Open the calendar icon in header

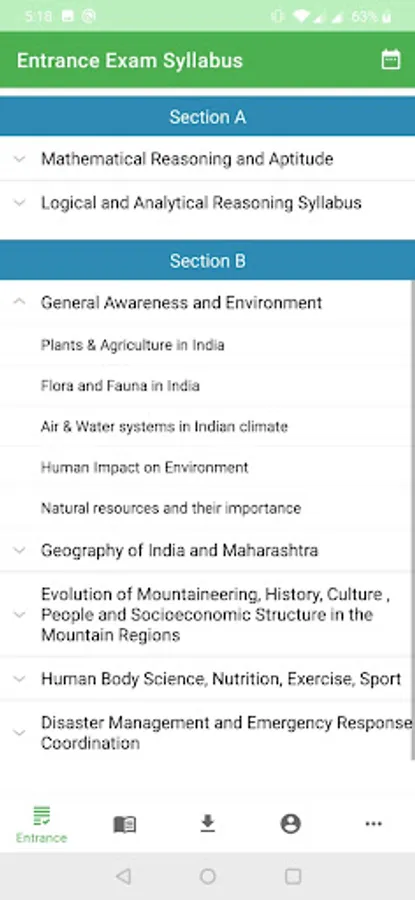click(391, 60)
